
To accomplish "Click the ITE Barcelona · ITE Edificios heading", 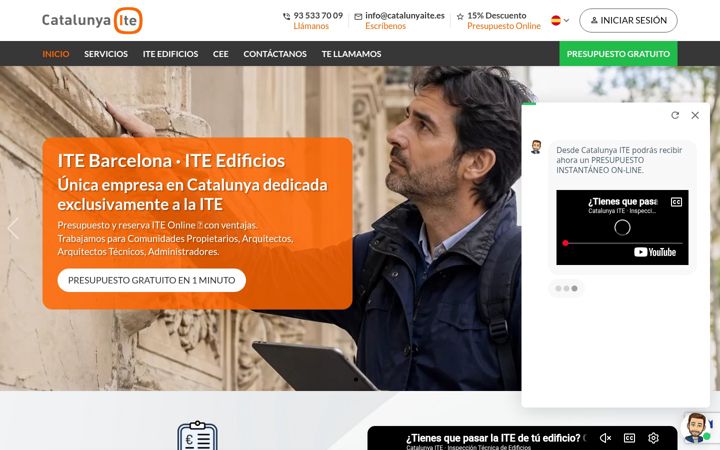I will click(x=171, y=161).
